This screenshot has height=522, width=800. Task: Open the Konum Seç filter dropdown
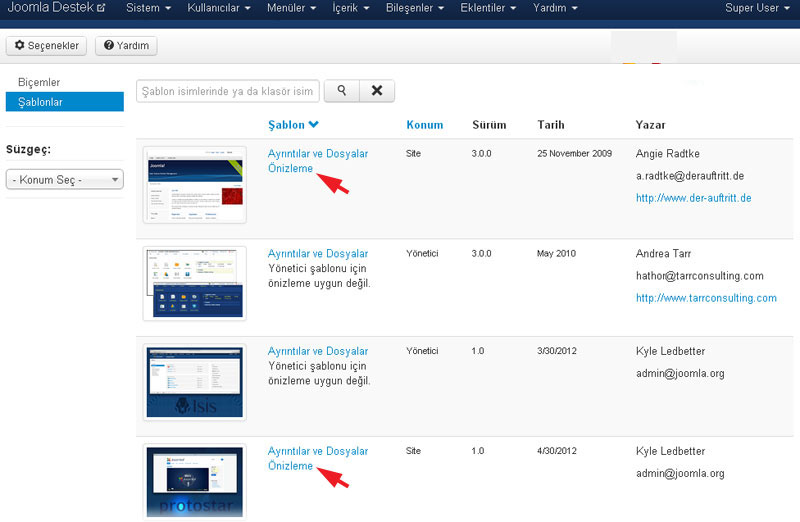(65, 180)
